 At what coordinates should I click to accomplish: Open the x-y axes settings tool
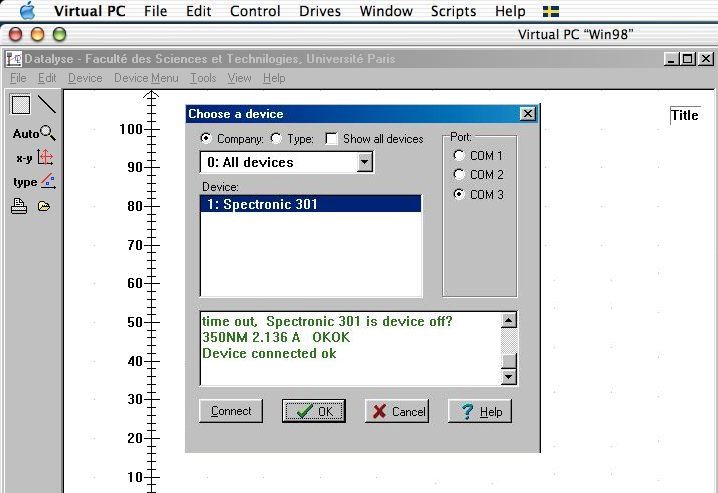click(x=35, y=157)
